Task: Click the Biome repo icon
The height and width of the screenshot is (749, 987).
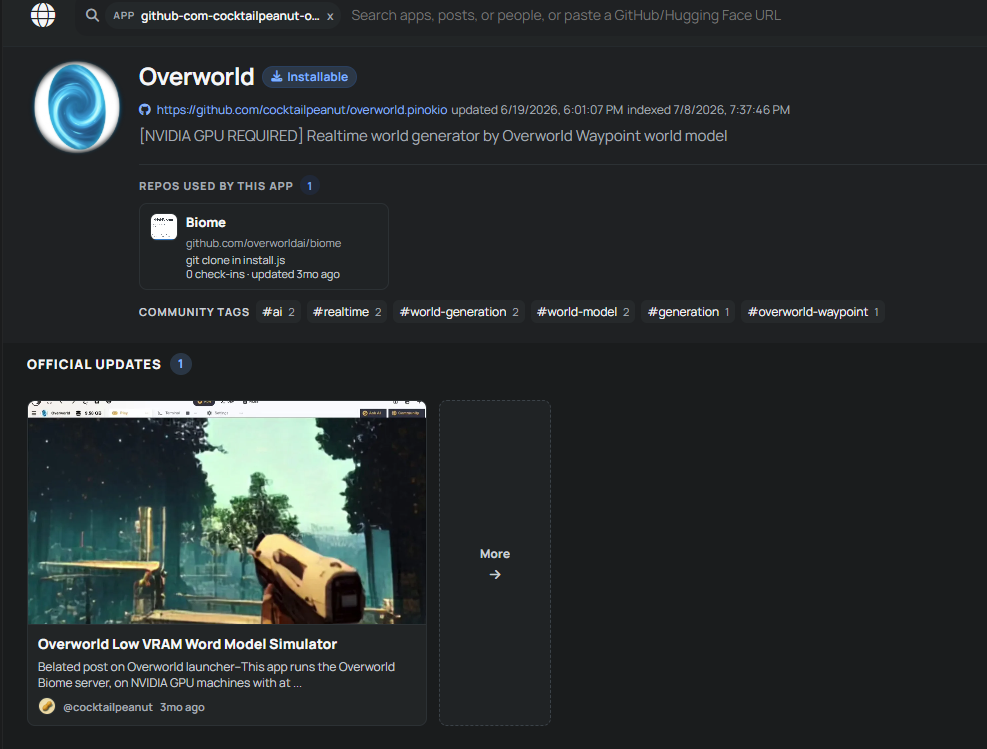Action: [164, 227]
